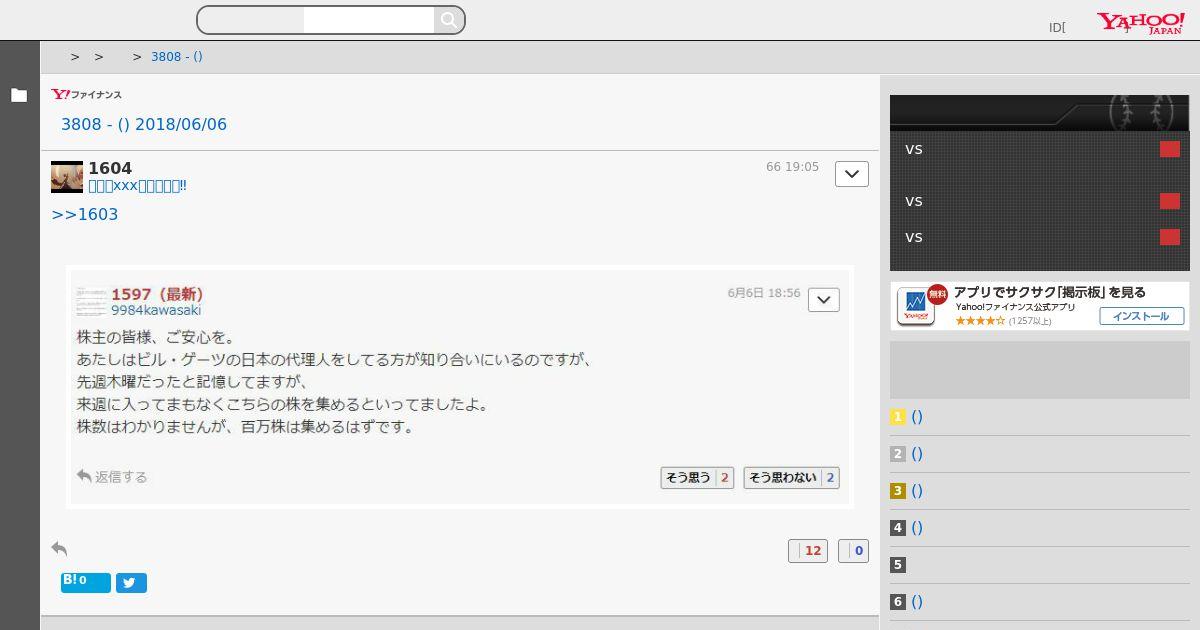The width and height of the screenshot is (1200, 630).
Task: View avatar thumbnail of quoted post 1597
Action: pos(91,301)
